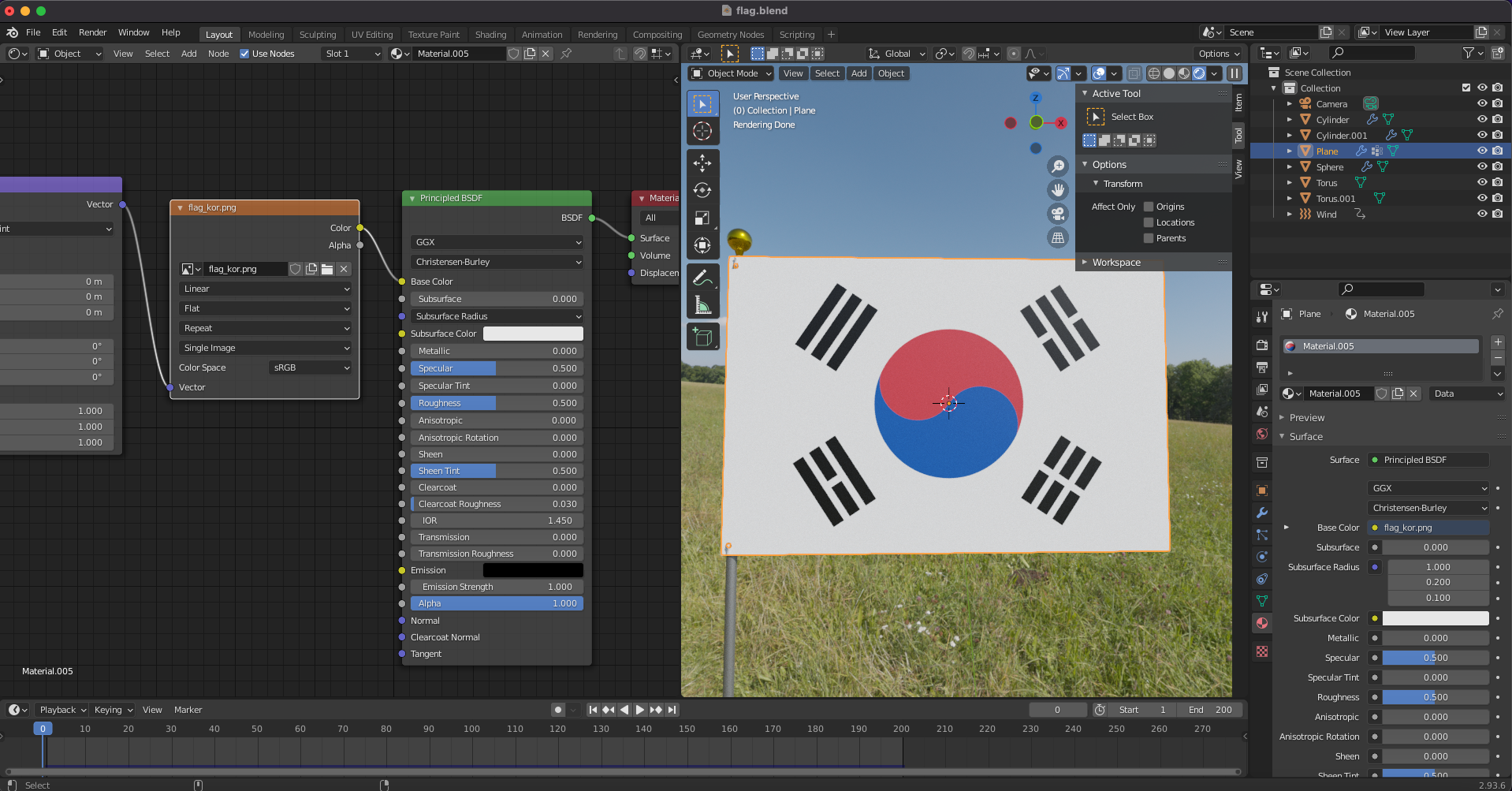
Task: Switch to the Geometry Nodes workspace tab
Action: click(731, 34)
